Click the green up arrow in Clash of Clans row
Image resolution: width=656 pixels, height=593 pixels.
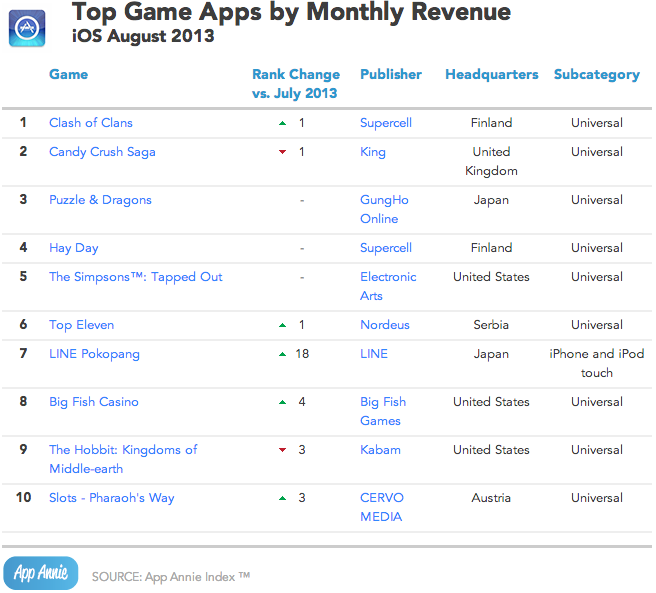(283, 123)
